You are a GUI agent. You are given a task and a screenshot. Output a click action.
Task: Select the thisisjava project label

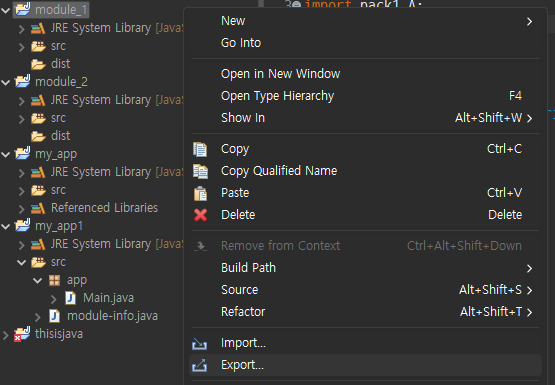click(x=59, y=334)
